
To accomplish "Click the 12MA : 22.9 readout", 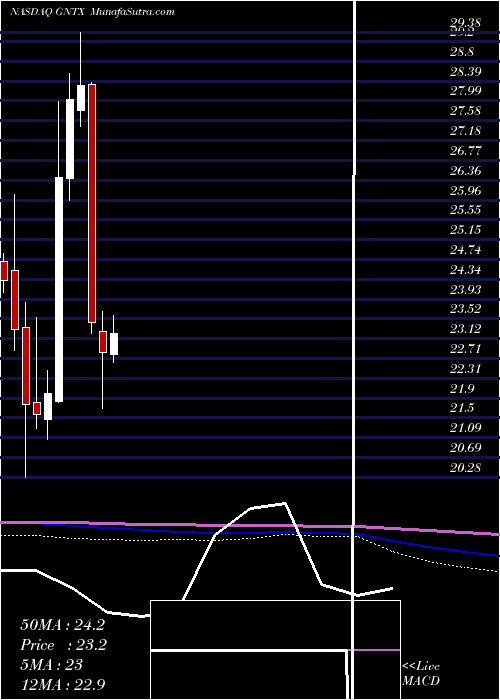I will click(x=62, y=685).
